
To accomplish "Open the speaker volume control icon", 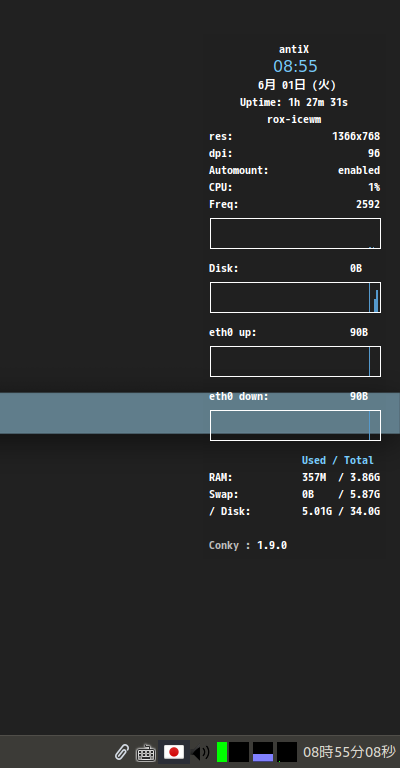I will pyautogui.click(x=200, y=752).
